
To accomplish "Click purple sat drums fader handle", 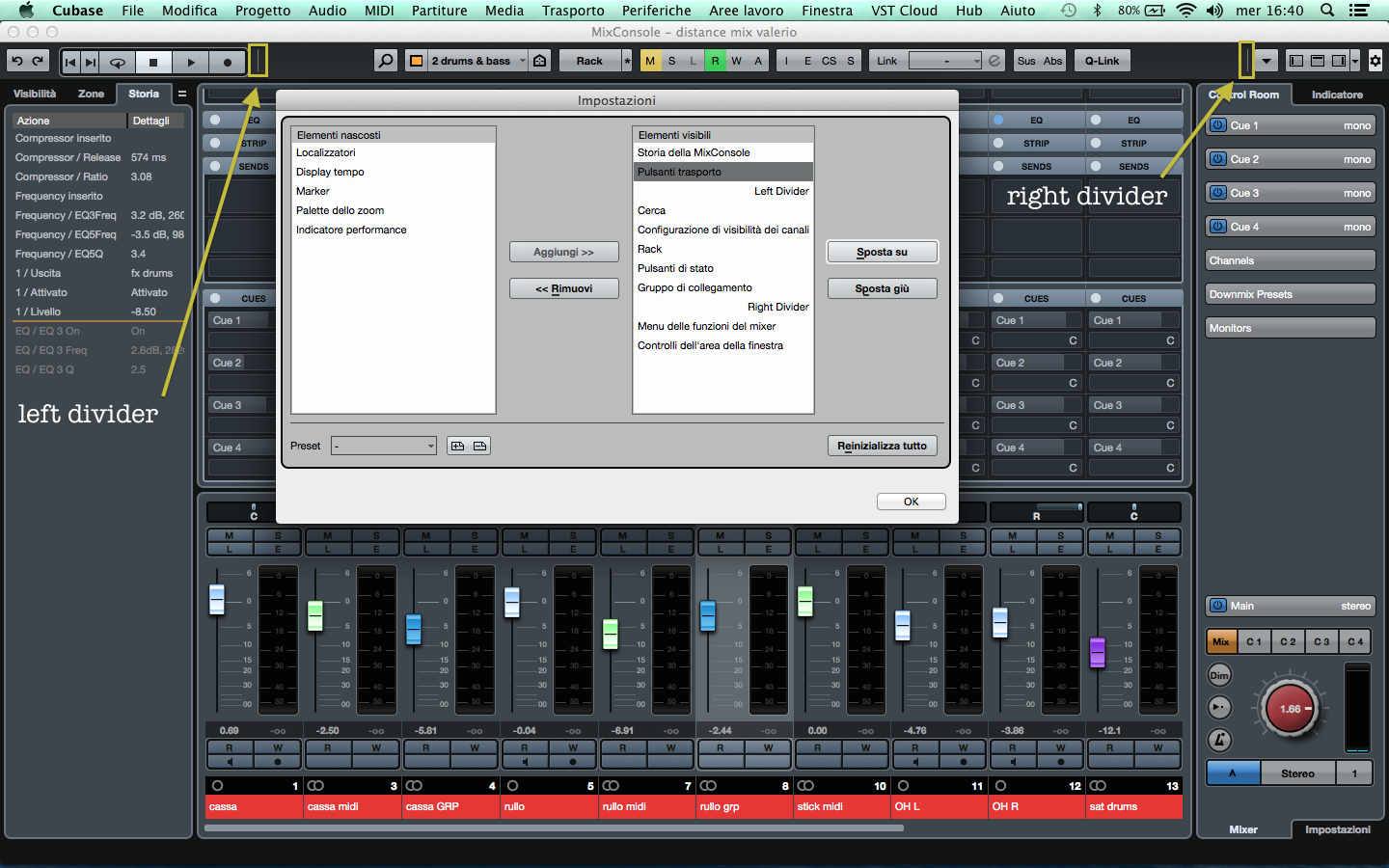I will 1097,652.
